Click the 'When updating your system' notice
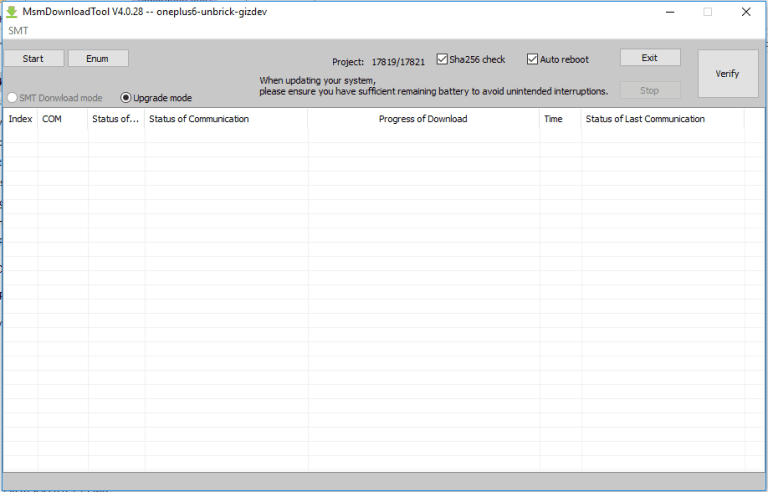 tap(433, 86)
